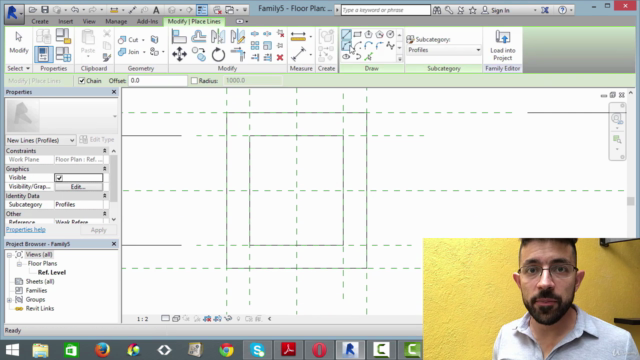Switch to Modify | Place Lines tab
The width and height of the screenshot is (640, 360).
coord(194,21)
